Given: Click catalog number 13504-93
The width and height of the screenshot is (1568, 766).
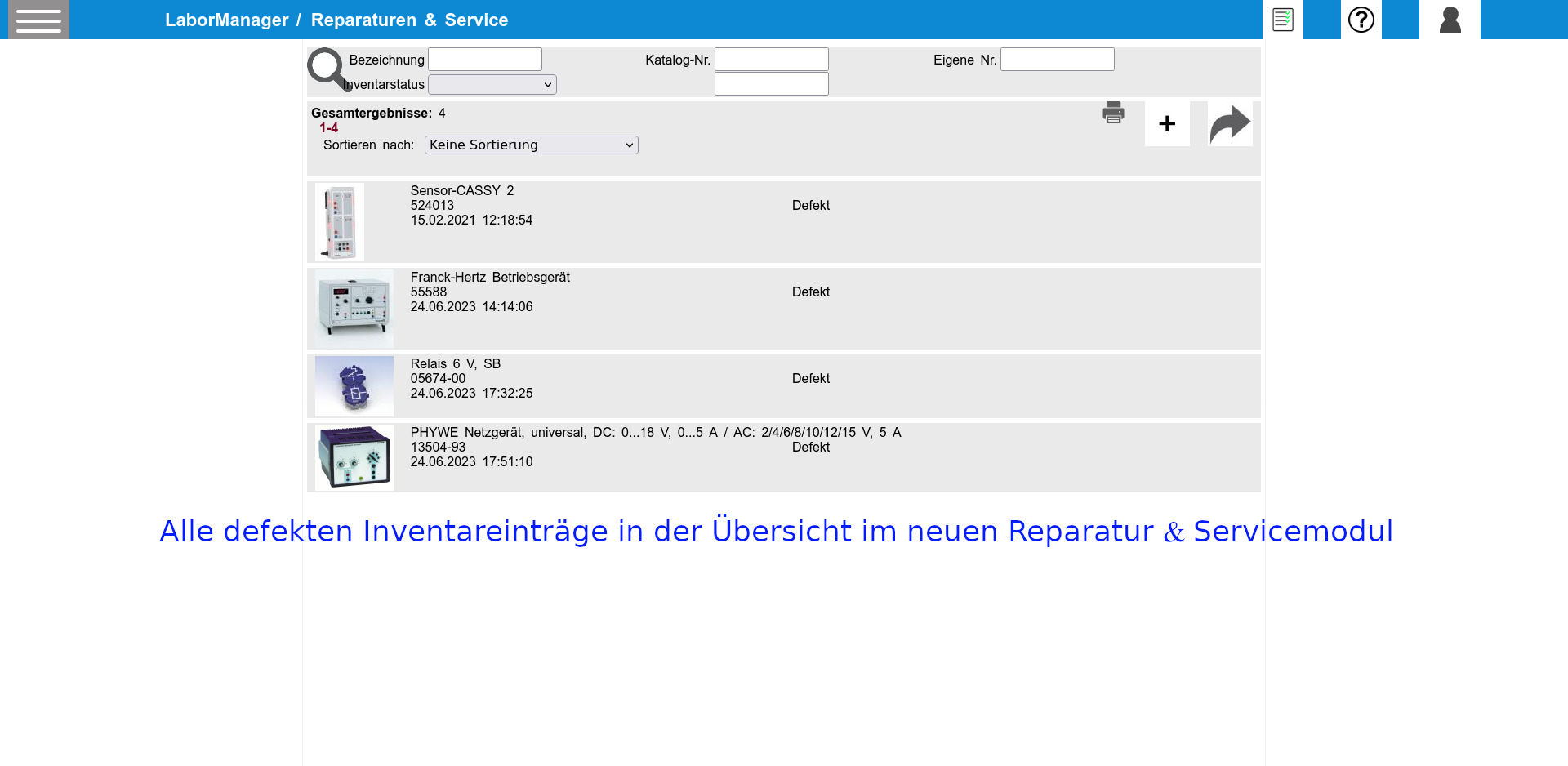Looking at the screenshot, I should point(438,447).
